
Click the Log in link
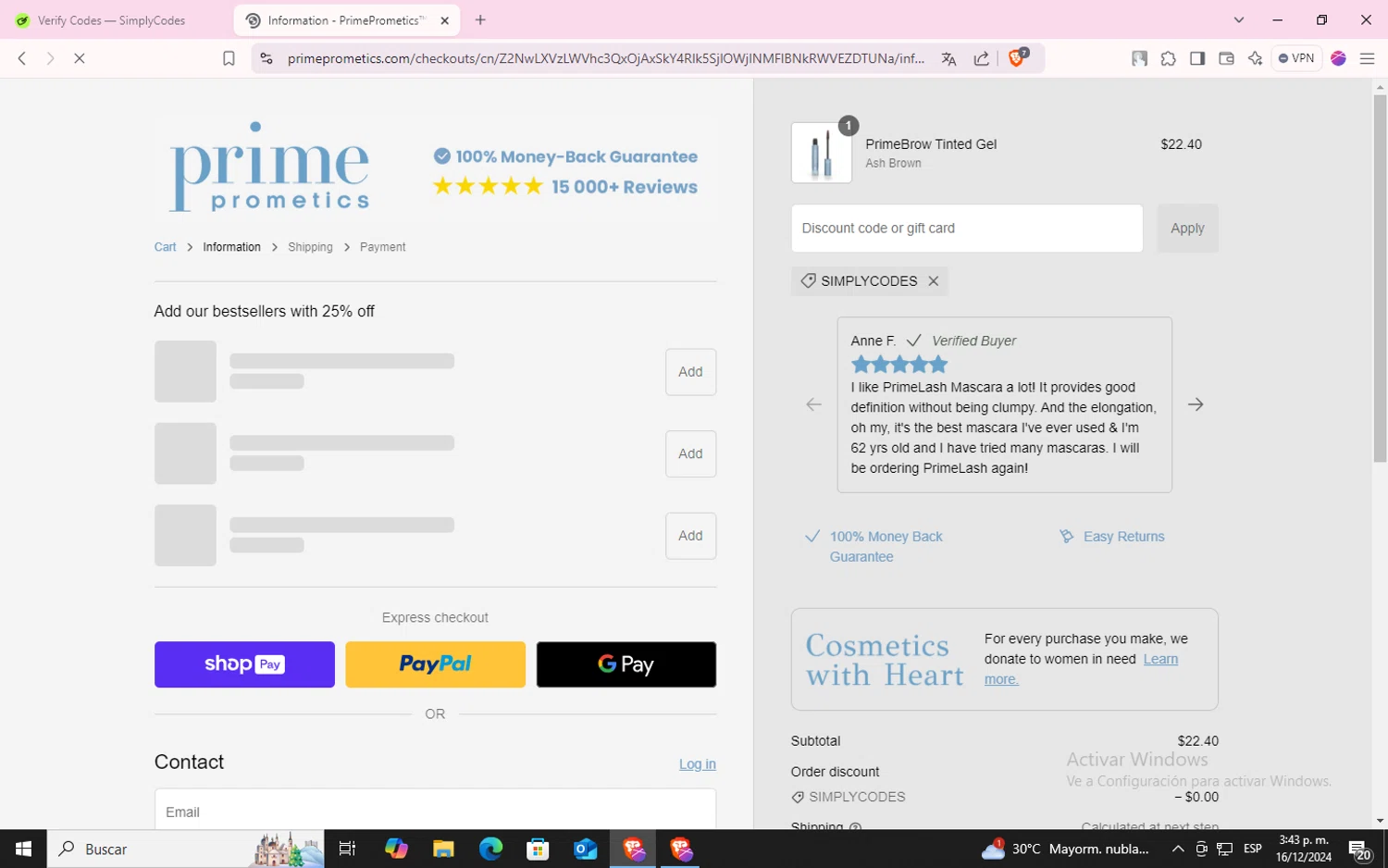697,764
